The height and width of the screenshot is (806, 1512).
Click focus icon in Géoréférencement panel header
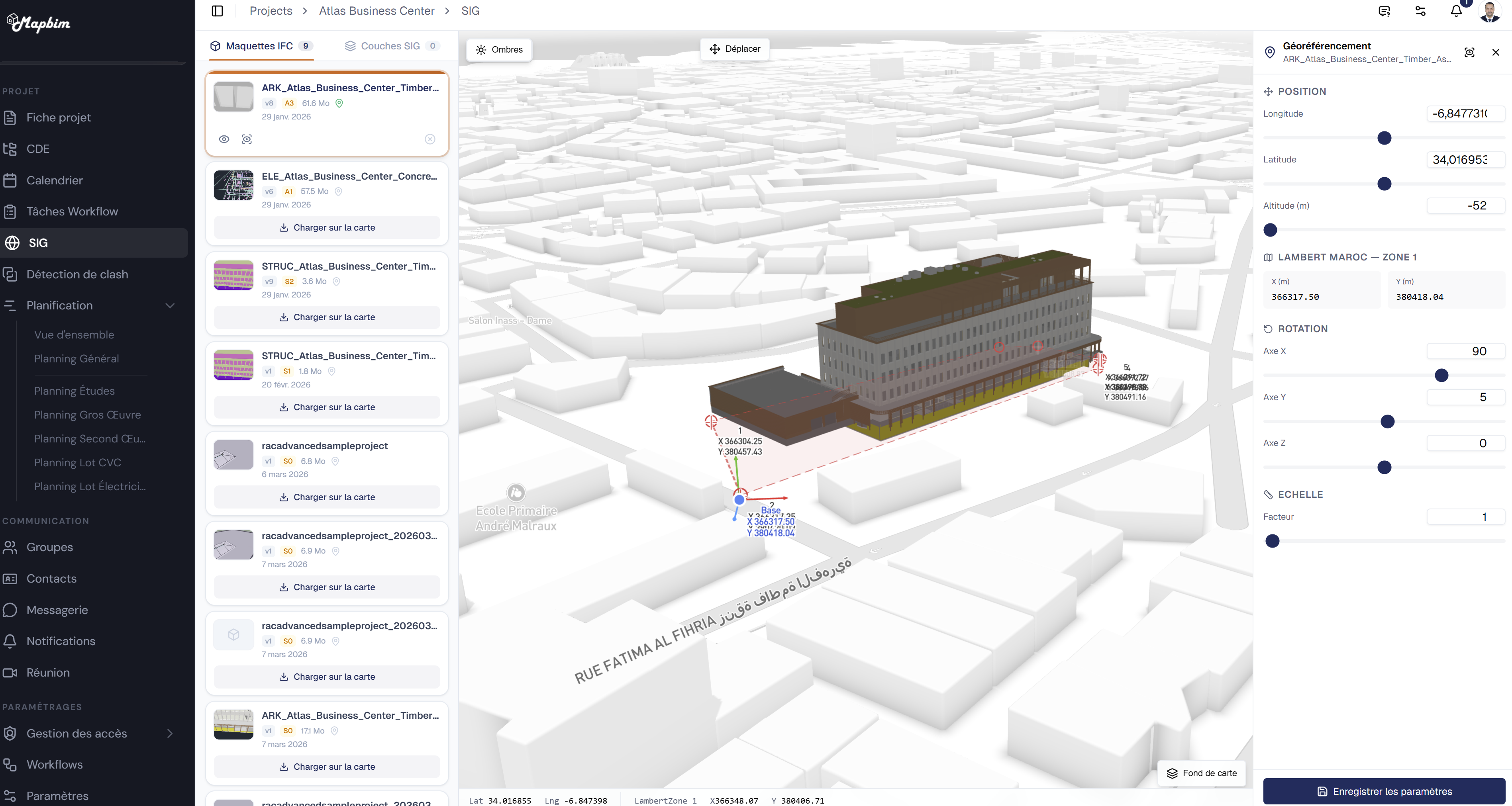pos(1469,52)
